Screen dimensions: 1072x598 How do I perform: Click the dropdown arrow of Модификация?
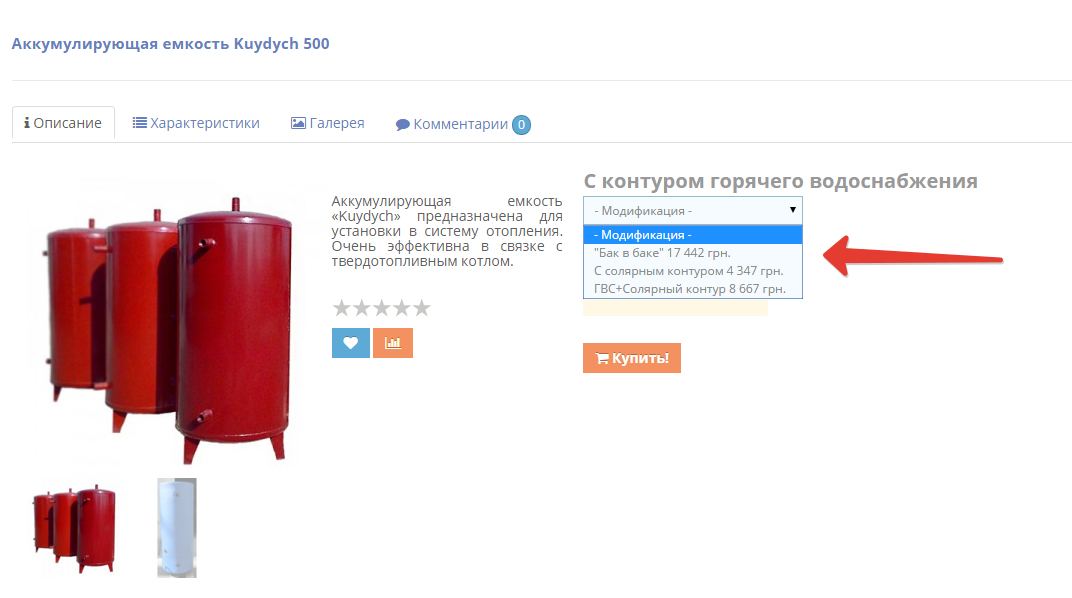(x=792, y=210)
